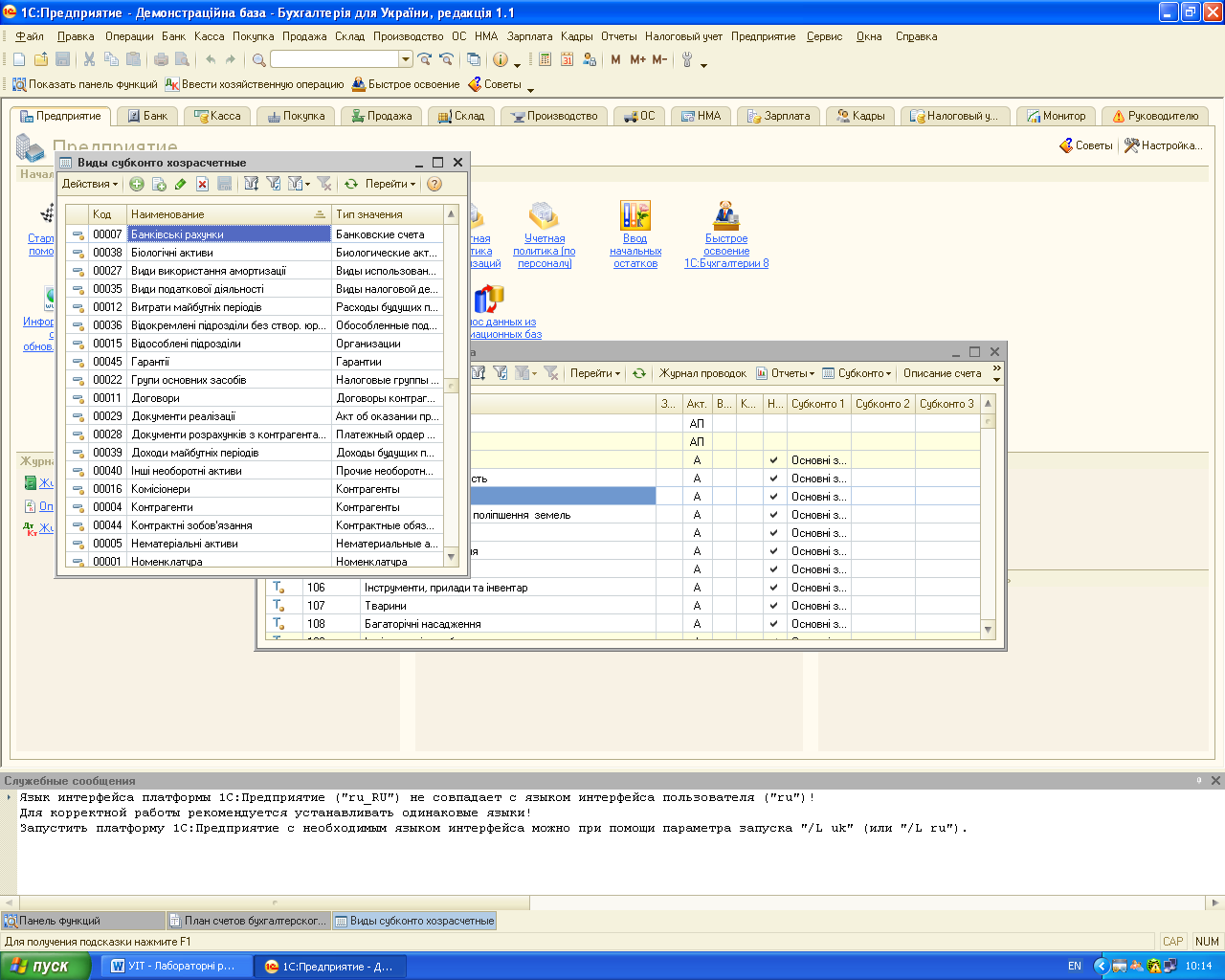Viewport: 1225px width, 980px height.
Task: Click the refresh icon in chart of accounts window
Action: [x=639, y=373]
